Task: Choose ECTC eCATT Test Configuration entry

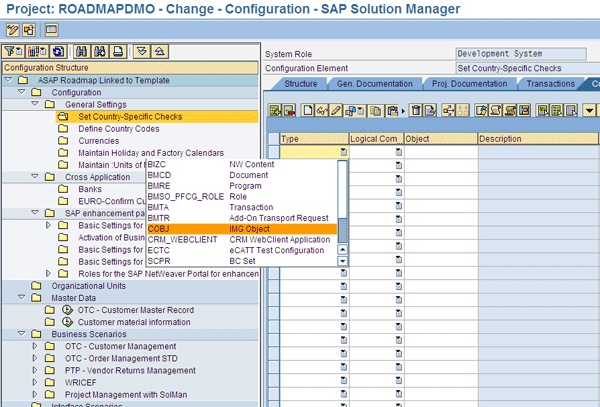Action: pyautogui.click(x=242, y=251)
